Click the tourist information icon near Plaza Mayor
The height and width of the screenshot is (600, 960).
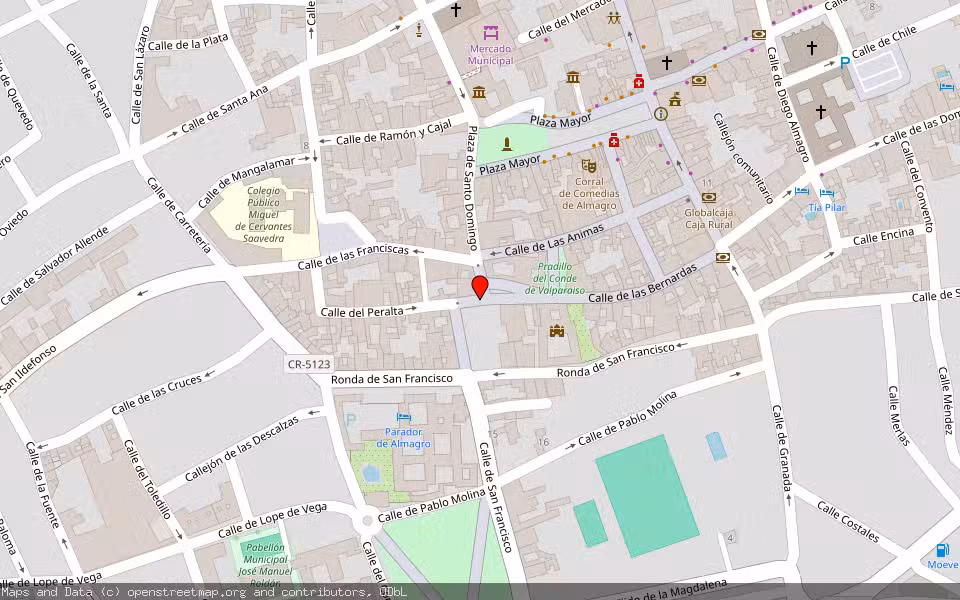point(660,113)
